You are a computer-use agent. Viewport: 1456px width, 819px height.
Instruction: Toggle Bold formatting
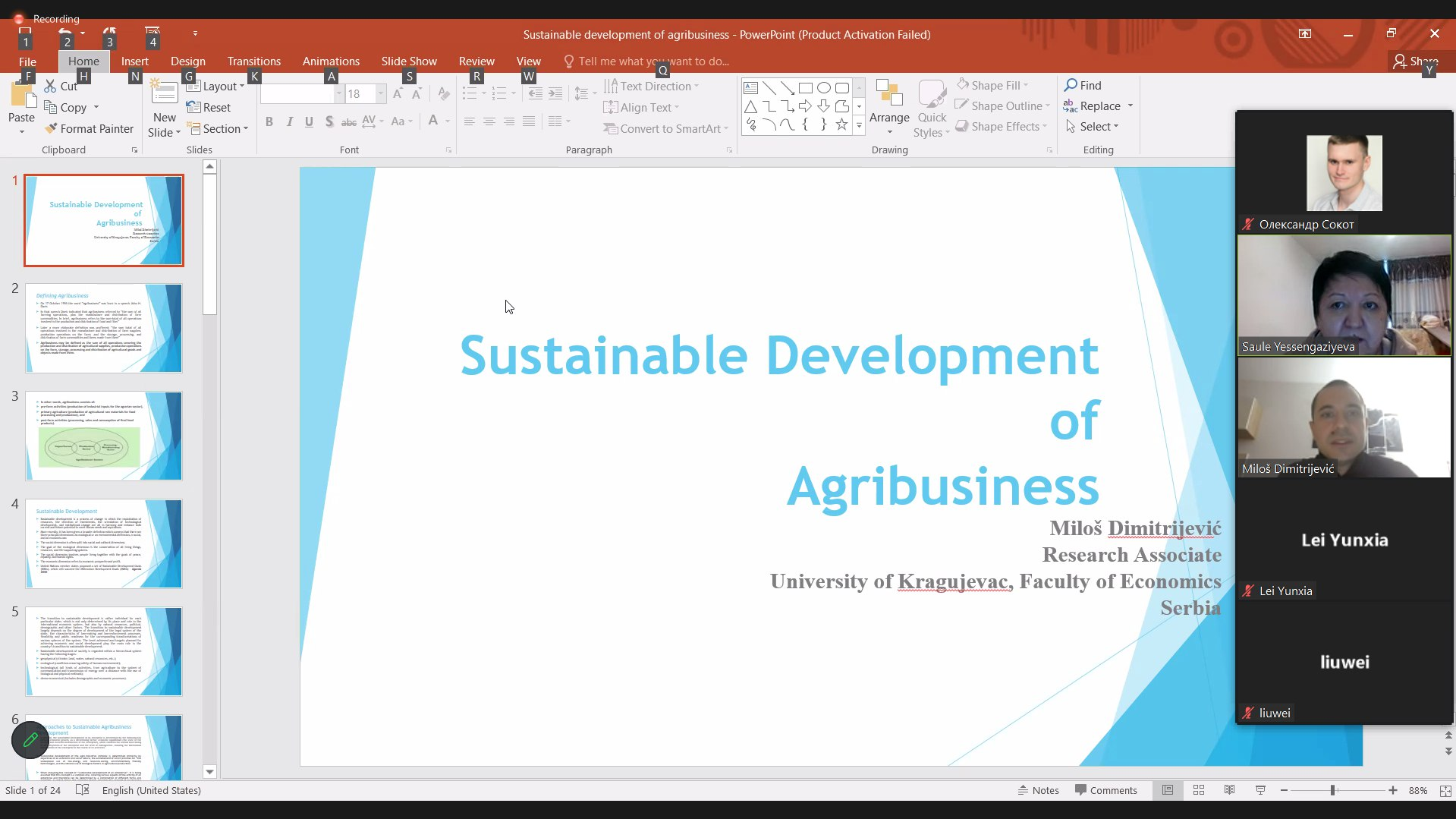tap(269, 121)
